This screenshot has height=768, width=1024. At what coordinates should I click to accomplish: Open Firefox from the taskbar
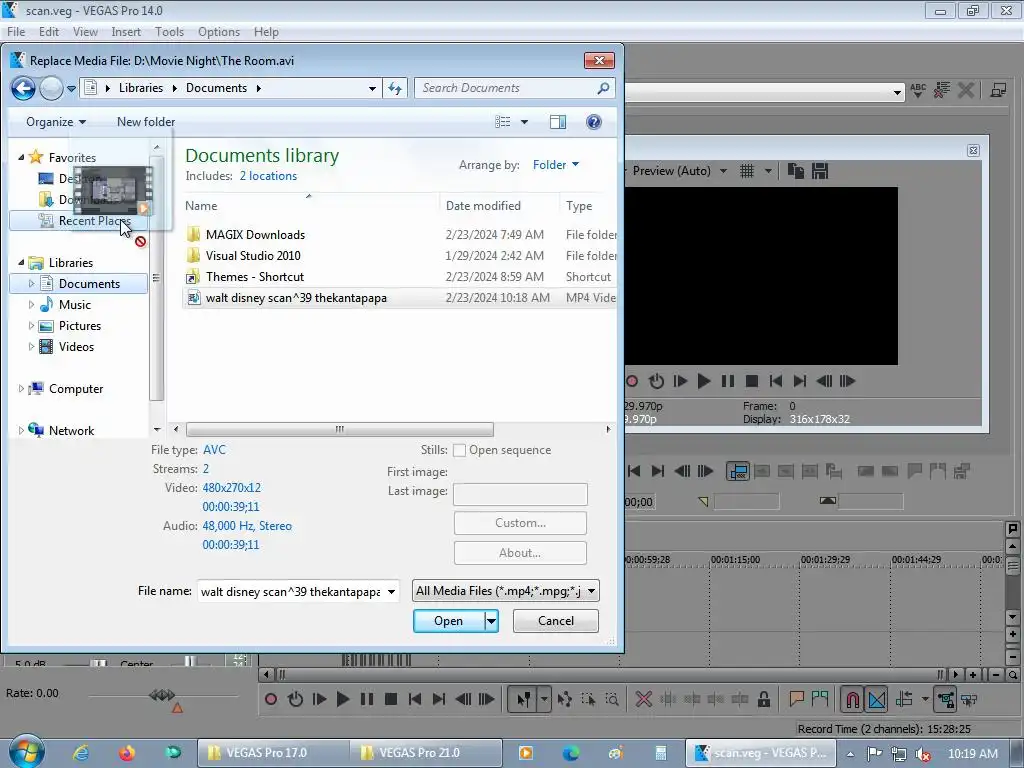coord(127,753)
